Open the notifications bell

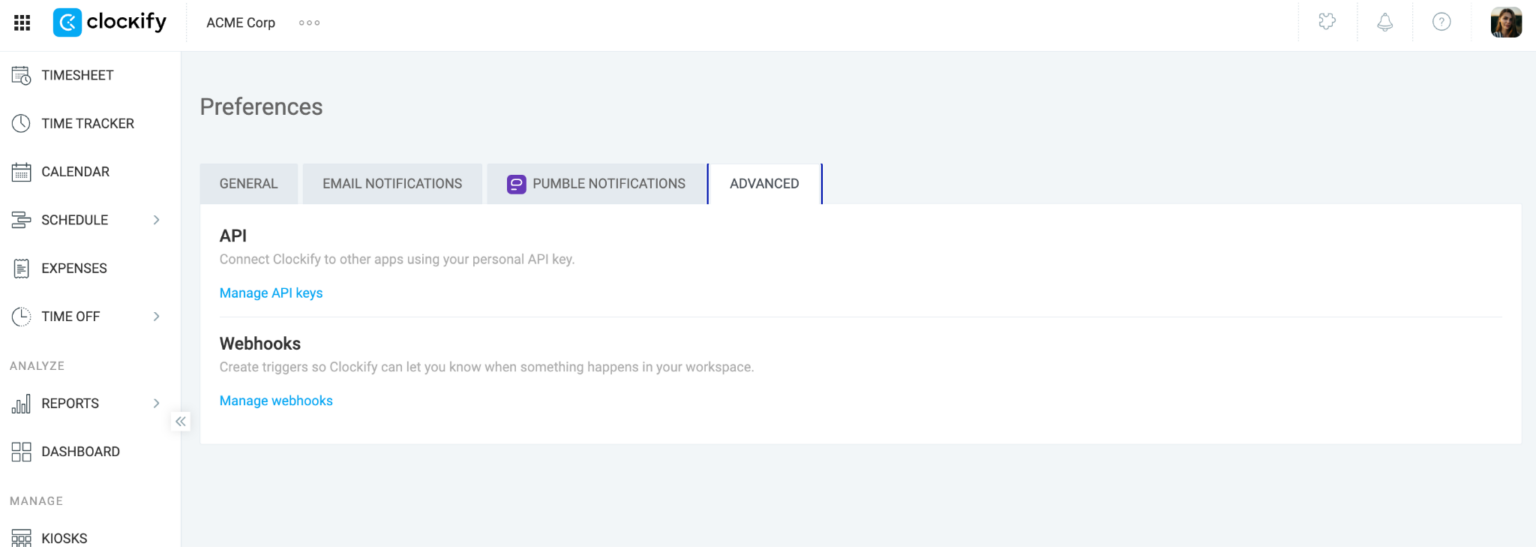(x=1385, y=22)
